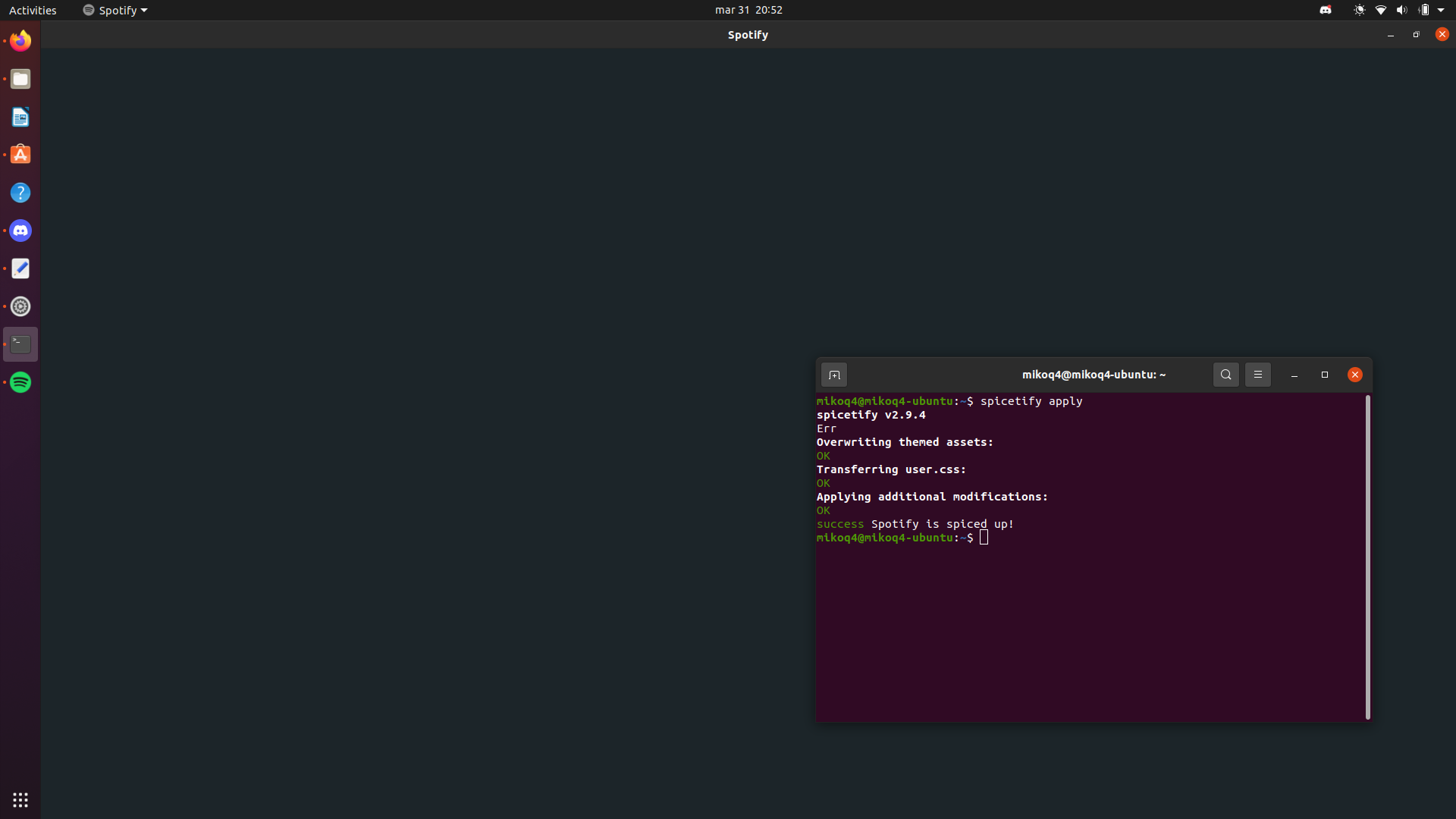
Task: Expand the system menu arrow
Action: (1441, 10)
